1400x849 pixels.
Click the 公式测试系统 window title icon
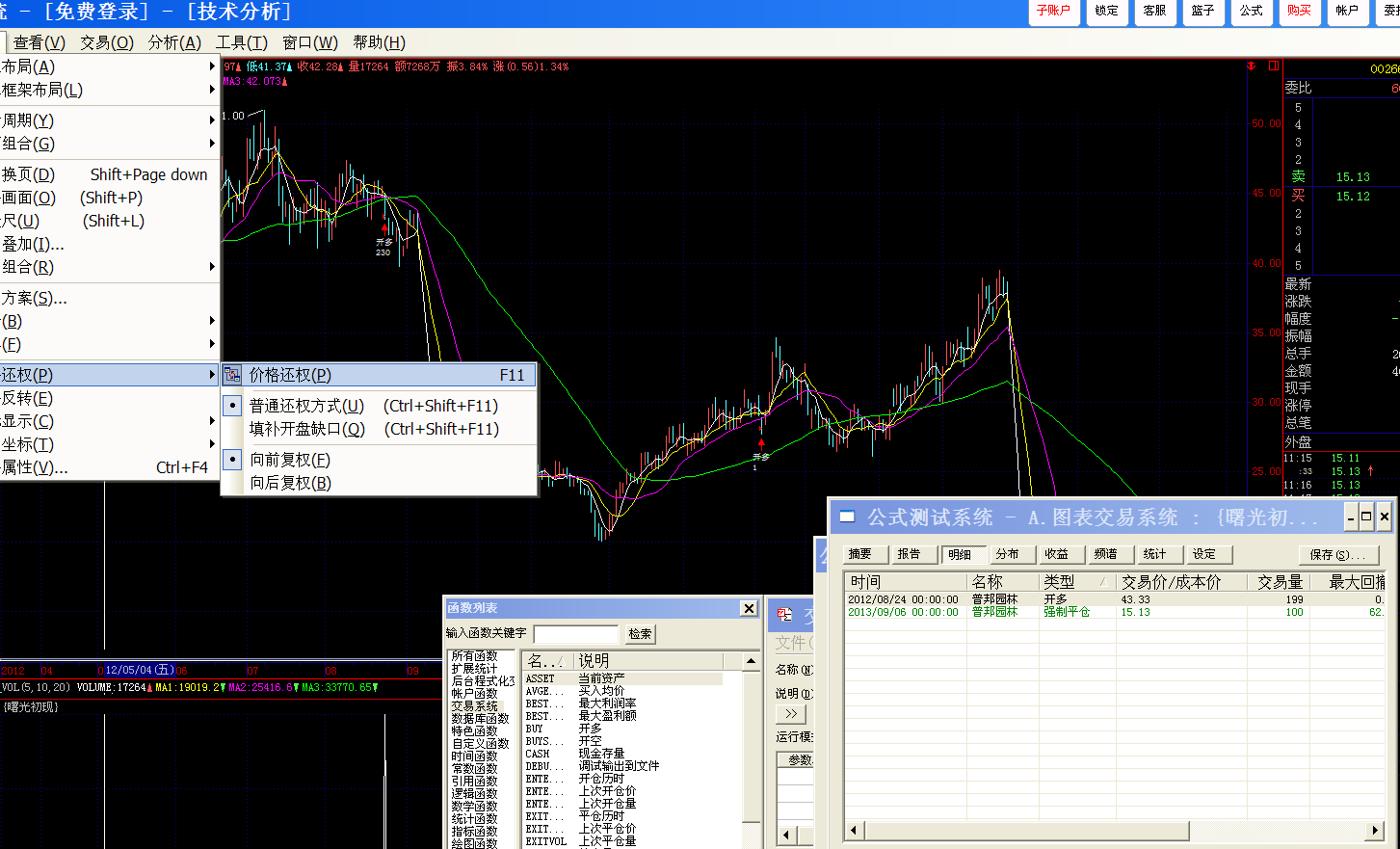pyautogui.click(x=847, y=517)
